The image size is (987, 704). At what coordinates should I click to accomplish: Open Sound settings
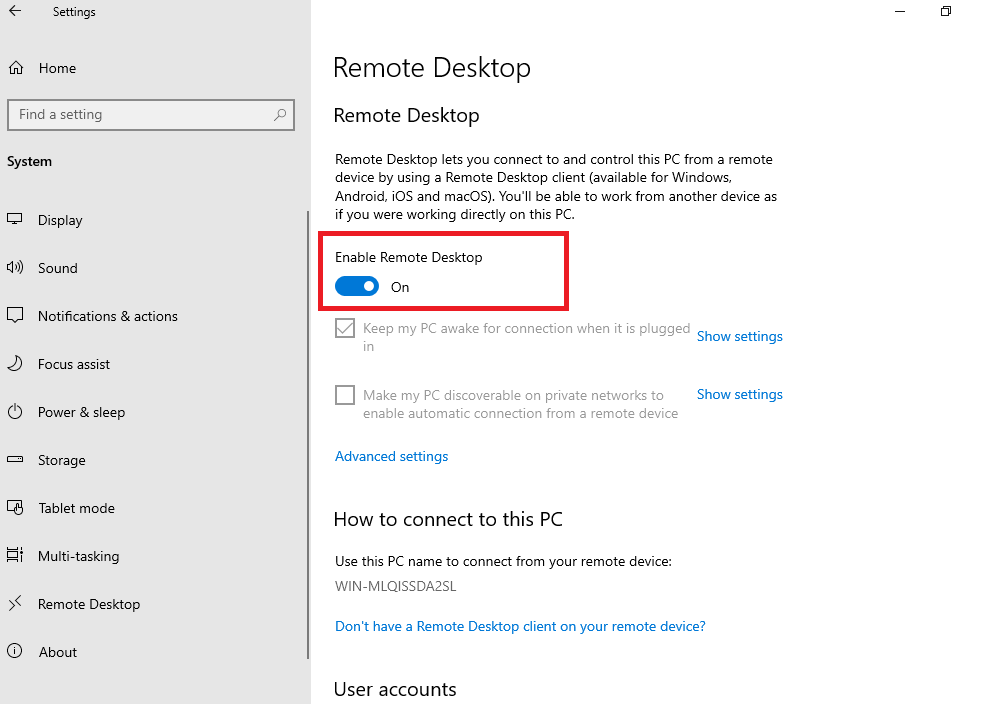click(x=57, y=268)
